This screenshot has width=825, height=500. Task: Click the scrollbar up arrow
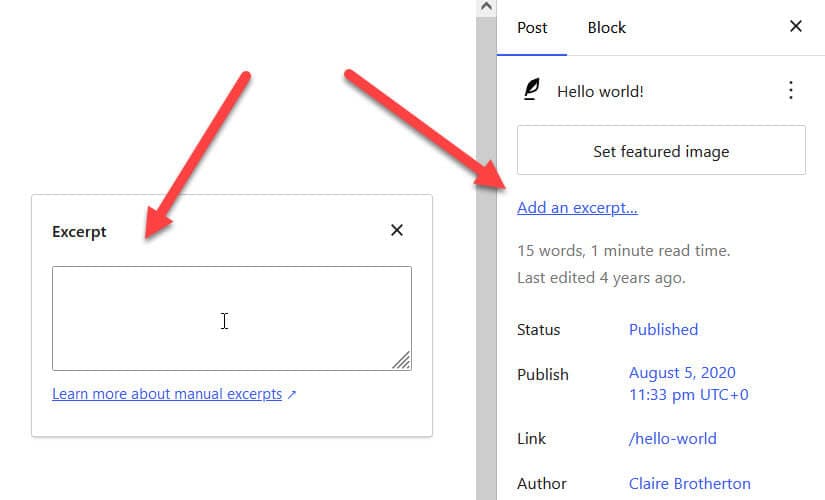pyautogui.click(x=486, y=7)
